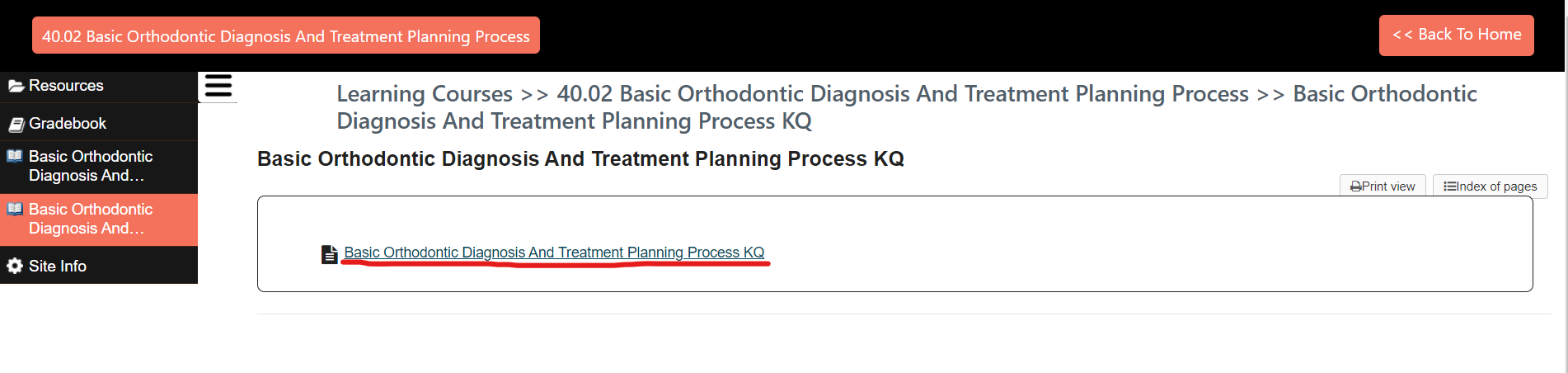
Task: Show the Index of pages text button
Action: pyautogui.click(x=1496, y=186)
